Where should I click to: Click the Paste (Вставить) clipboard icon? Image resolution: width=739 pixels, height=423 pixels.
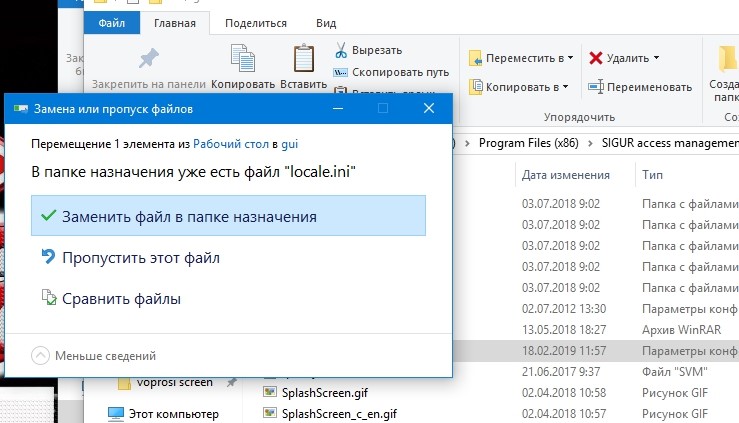click(303, 58)
